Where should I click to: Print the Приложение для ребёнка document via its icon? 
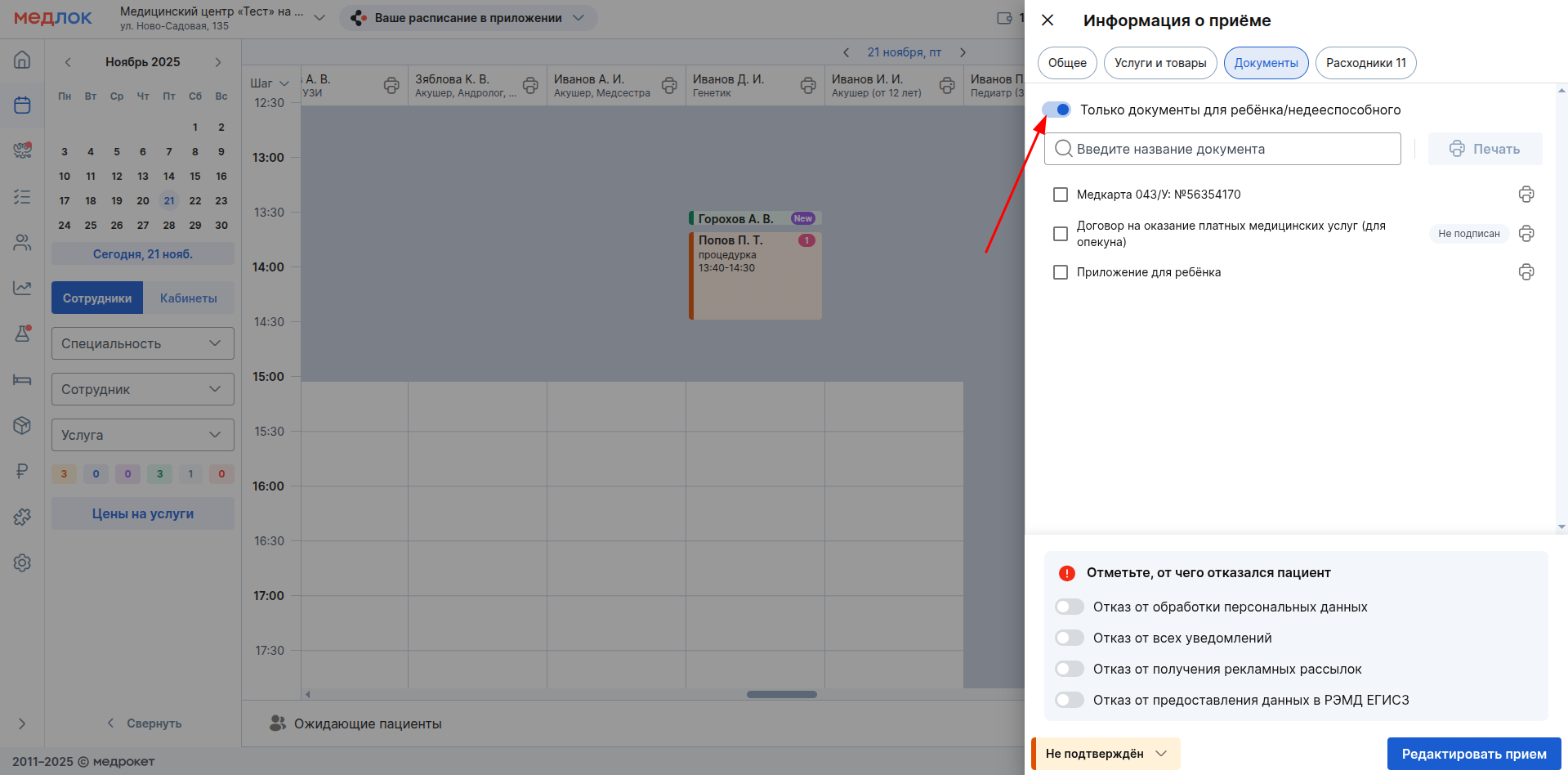pos(1526,272)
